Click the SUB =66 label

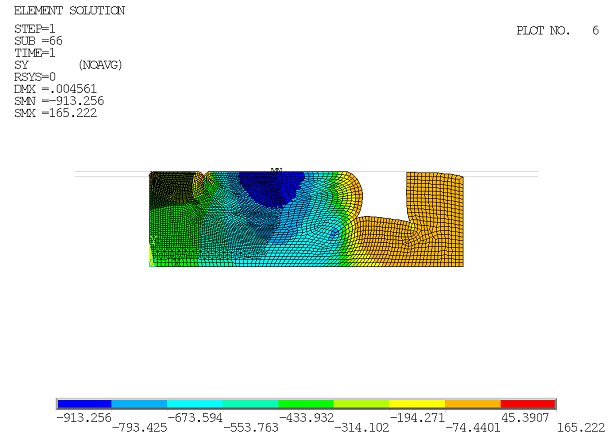(38, 41)
